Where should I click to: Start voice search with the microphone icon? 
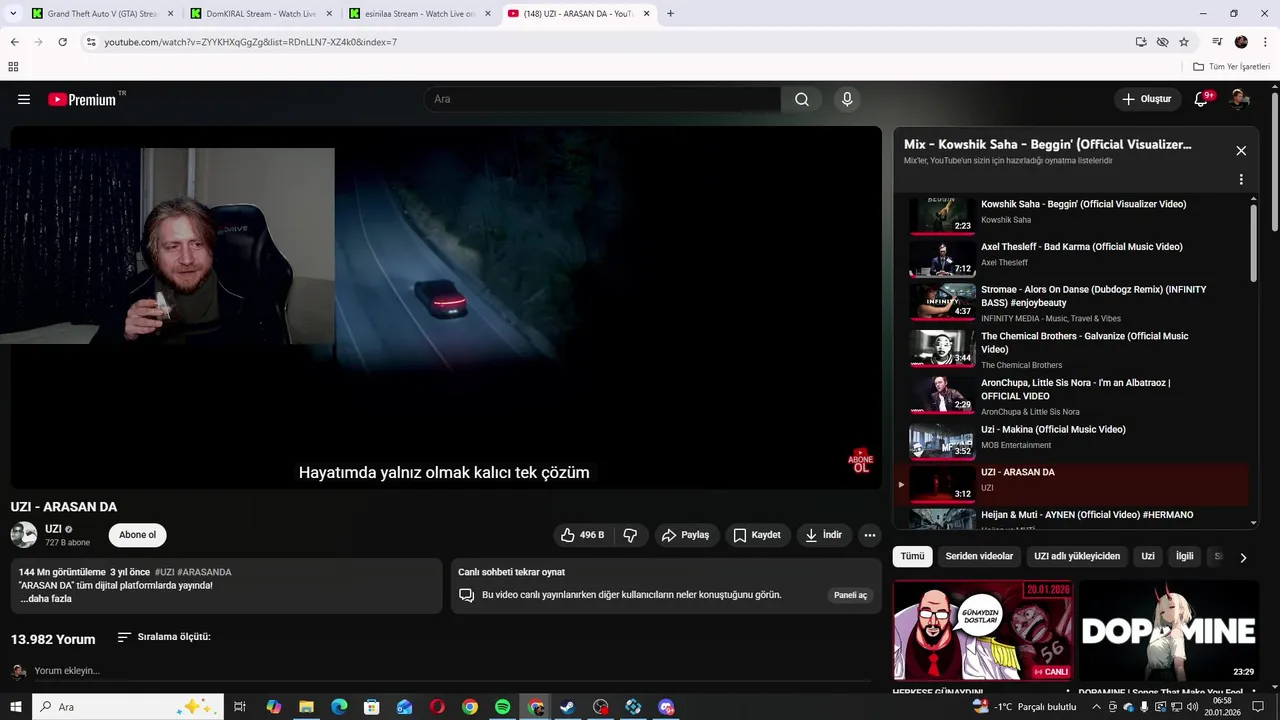[847, 99]
